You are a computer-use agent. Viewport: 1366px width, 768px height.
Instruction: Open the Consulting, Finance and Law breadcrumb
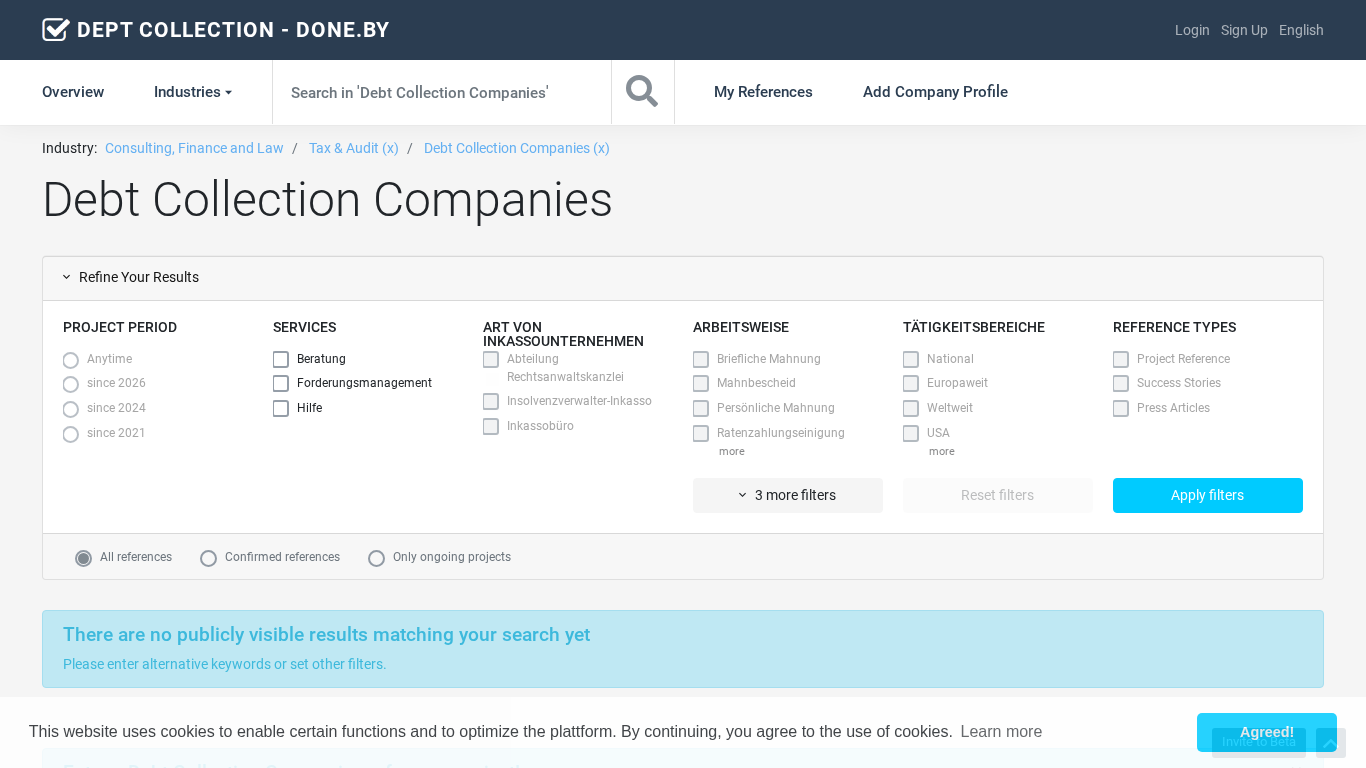click(194, 148)
